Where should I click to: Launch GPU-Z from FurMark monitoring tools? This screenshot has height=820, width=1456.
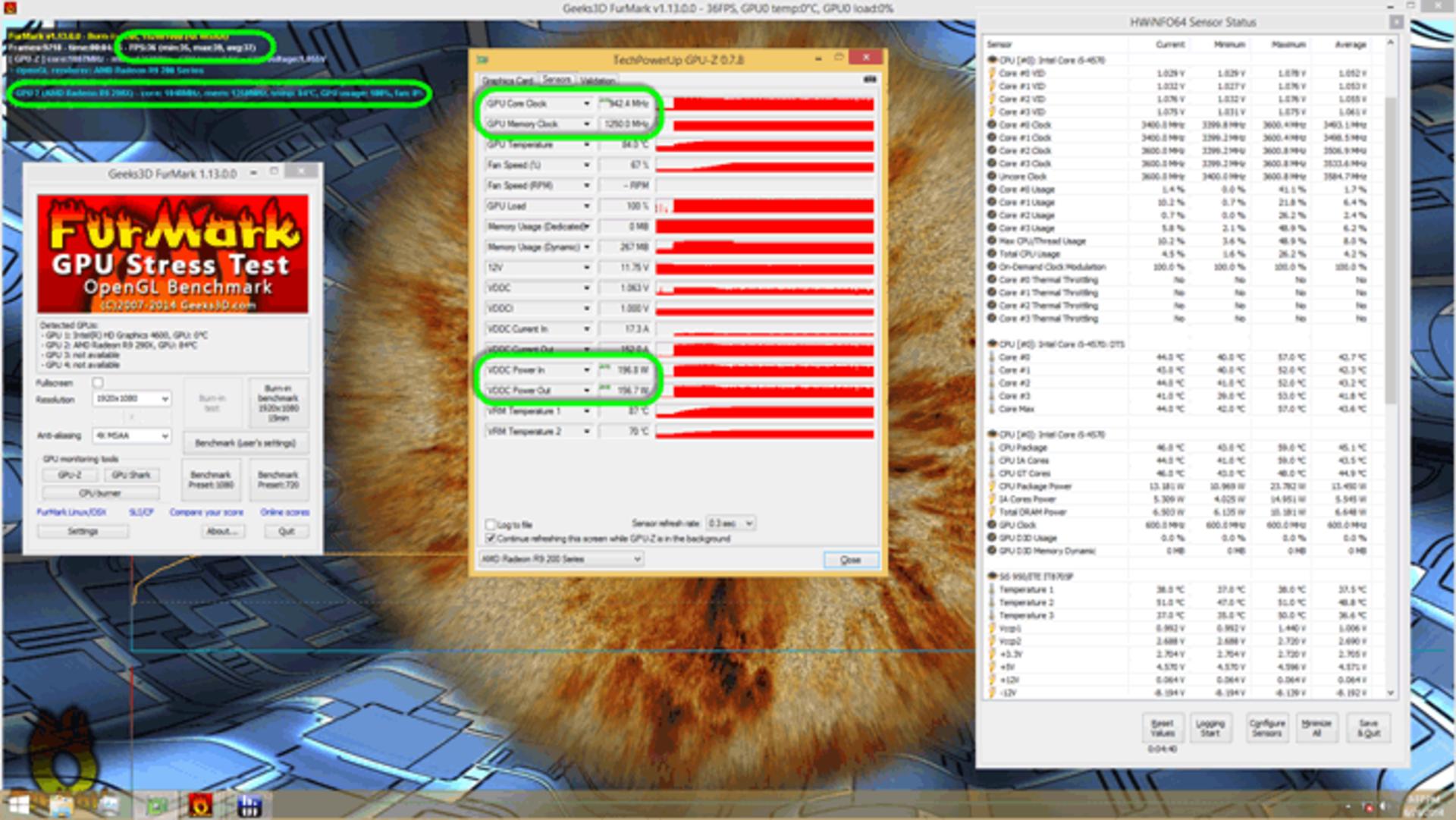70,475
